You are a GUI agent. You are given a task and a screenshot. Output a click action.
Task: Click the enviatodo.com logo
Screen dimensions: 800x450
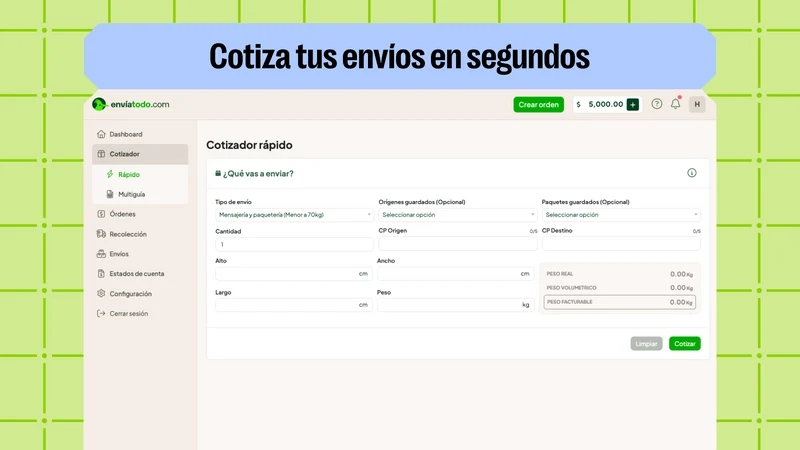click(x=131, y=104)
